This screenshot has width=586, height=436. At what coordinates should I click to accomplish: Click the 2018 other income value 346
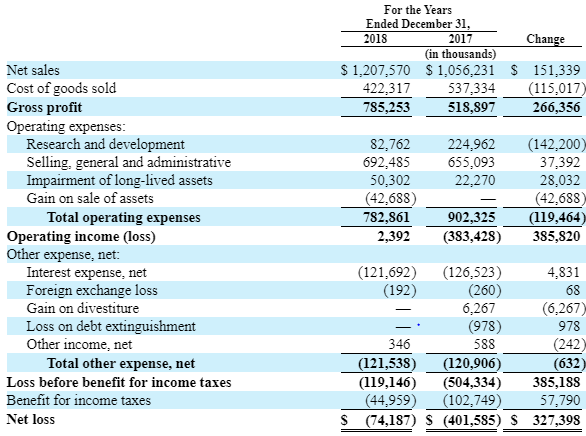(399, 344)
